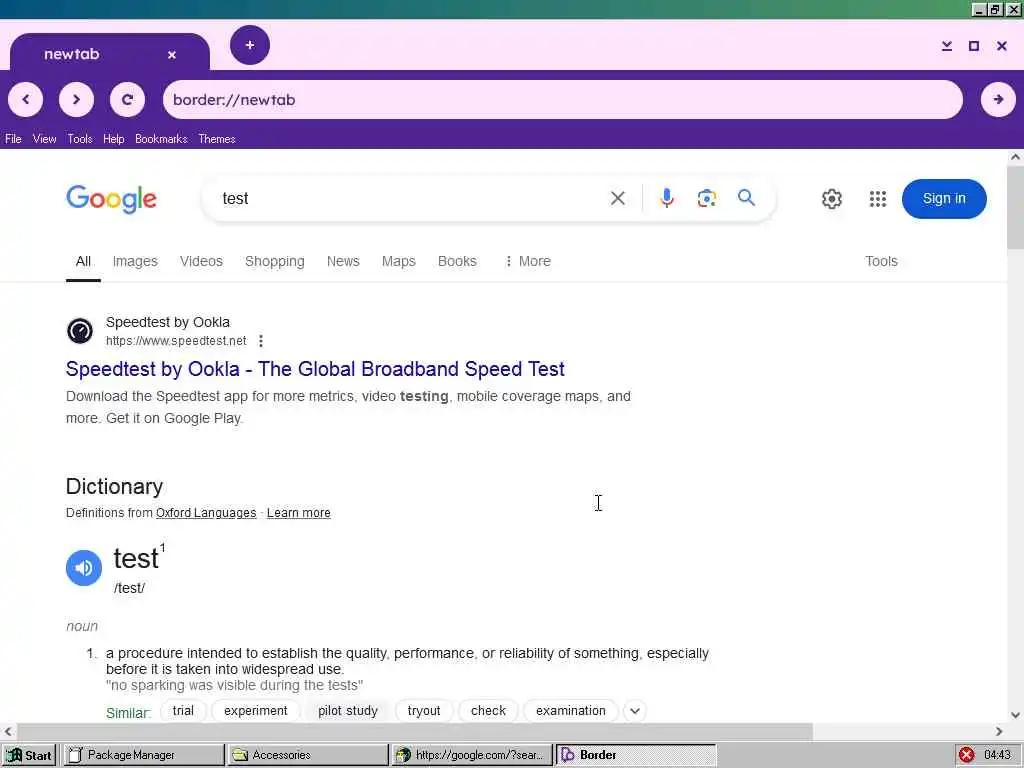Open the Themes menu
1024x768 pixels.
(x=217, y=139)
